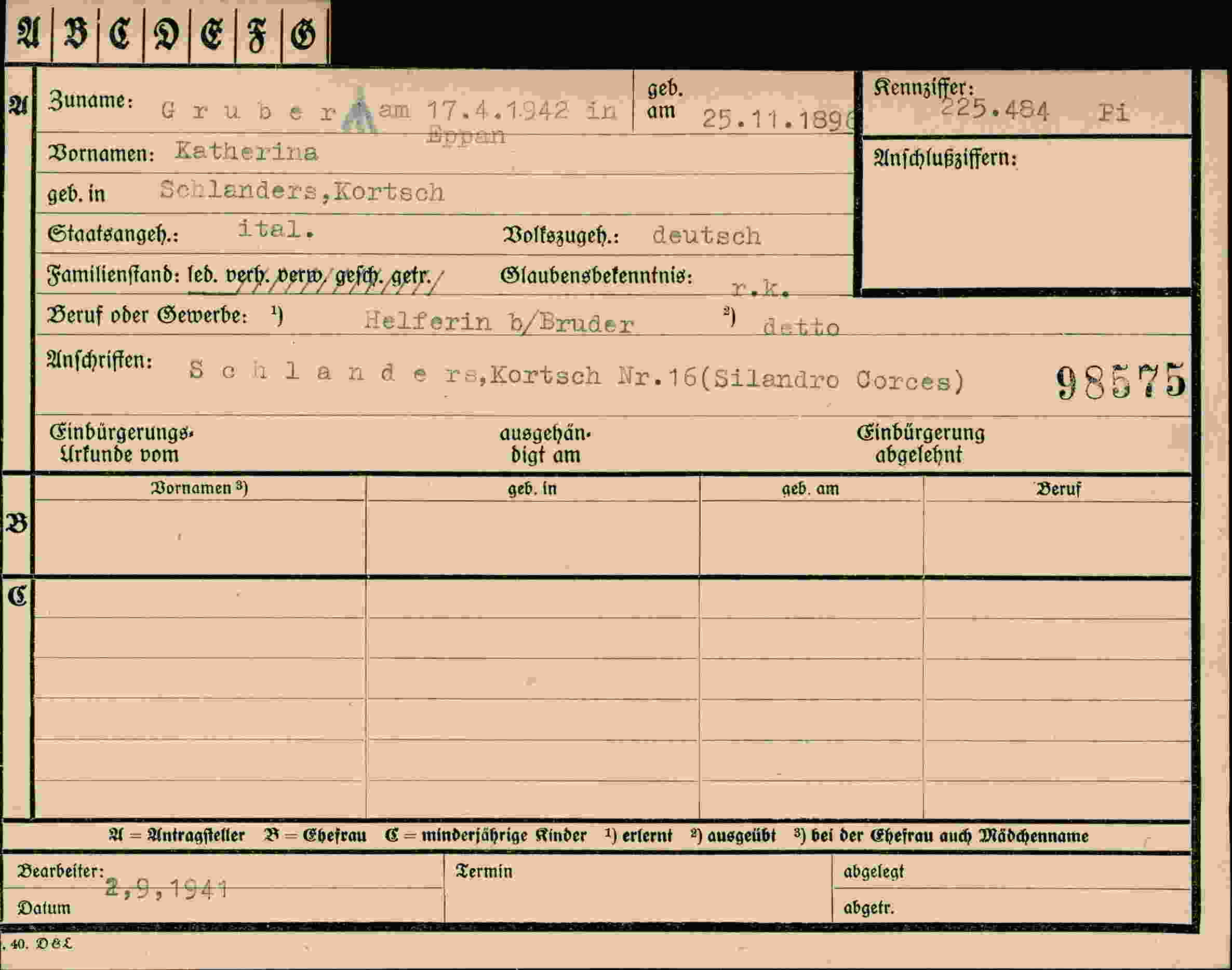Click the 'geb. in' column header in section B
This screenshot has width=1232, height=970.
tap(532, 489)
